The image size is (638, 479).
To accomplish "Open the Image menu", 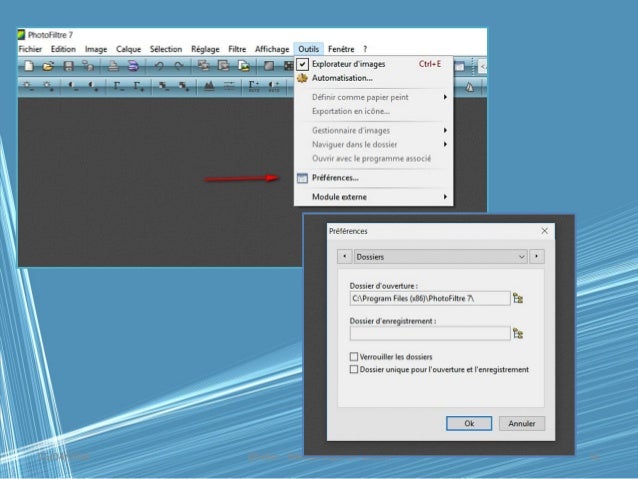I will 96,49.
